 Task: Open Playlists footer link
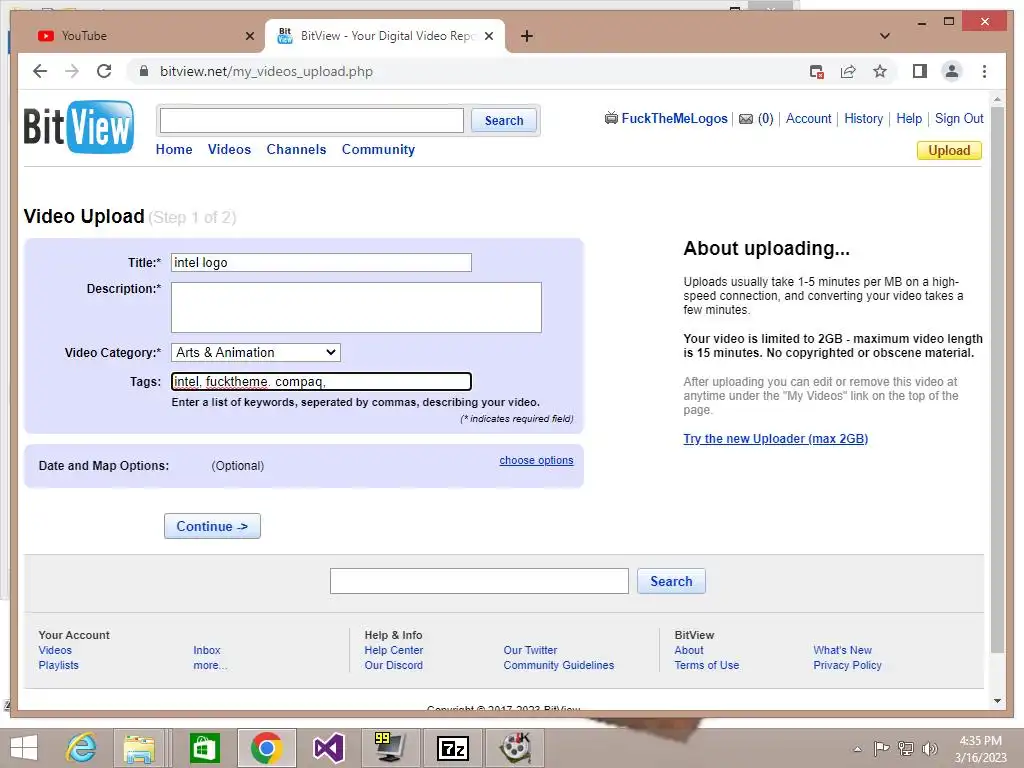click(58, 665)
